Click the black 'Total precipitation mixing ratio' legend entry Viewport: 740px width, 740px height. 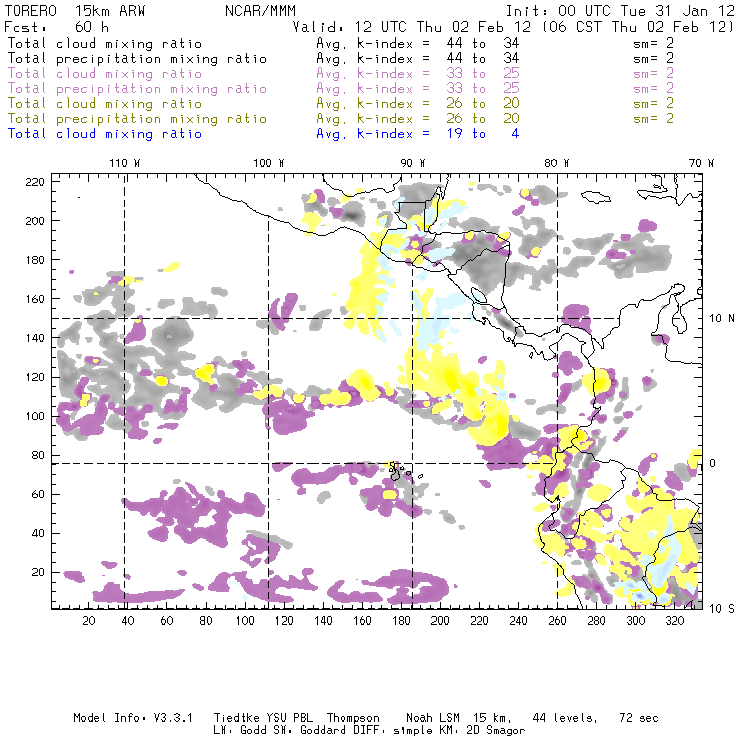click(137, 59)
